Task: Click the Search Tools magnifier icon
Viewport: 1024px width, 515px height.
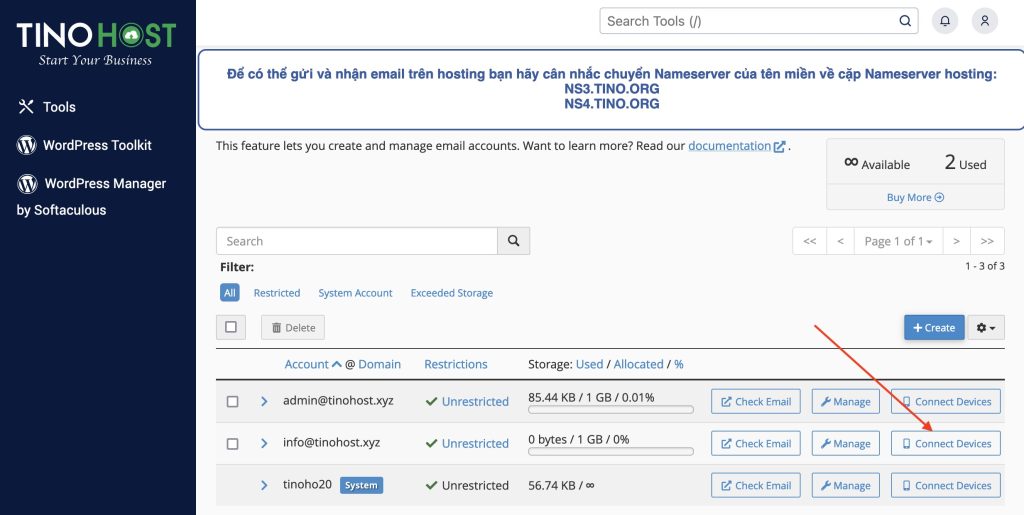Action: coord(904,21)
